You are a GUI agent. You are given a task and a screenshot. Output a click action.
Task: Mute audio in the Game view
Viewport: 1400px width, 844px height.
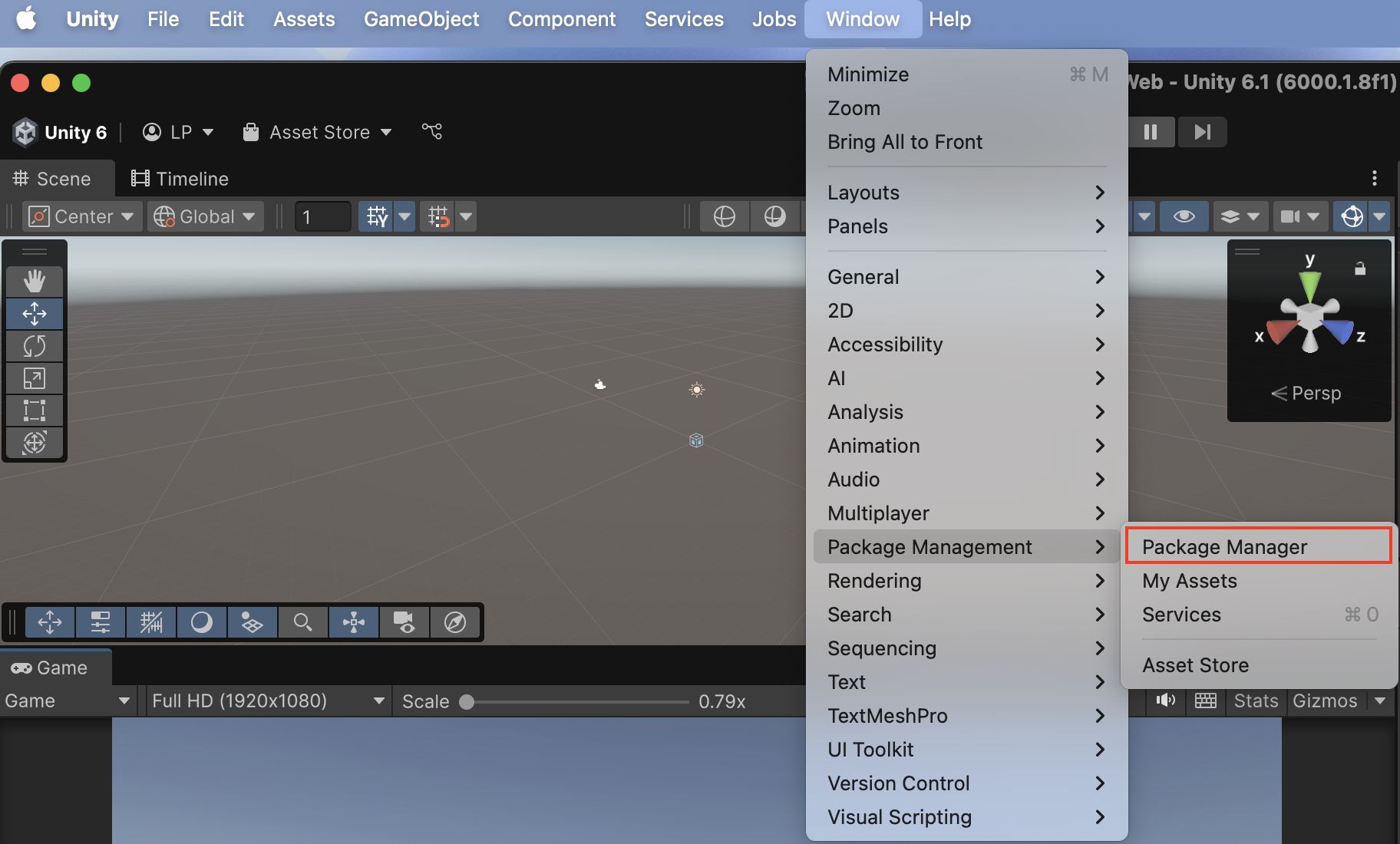coord(1166,701)
